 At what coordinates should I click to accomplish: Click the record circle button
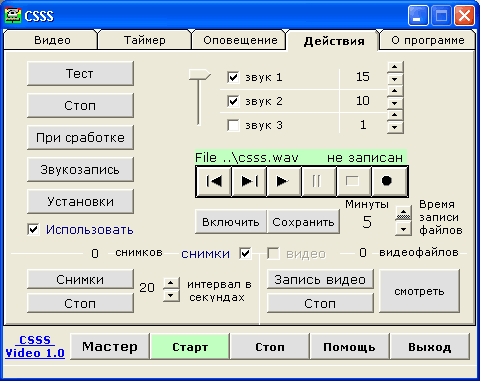pyautogui.click(x=389, y=181)
